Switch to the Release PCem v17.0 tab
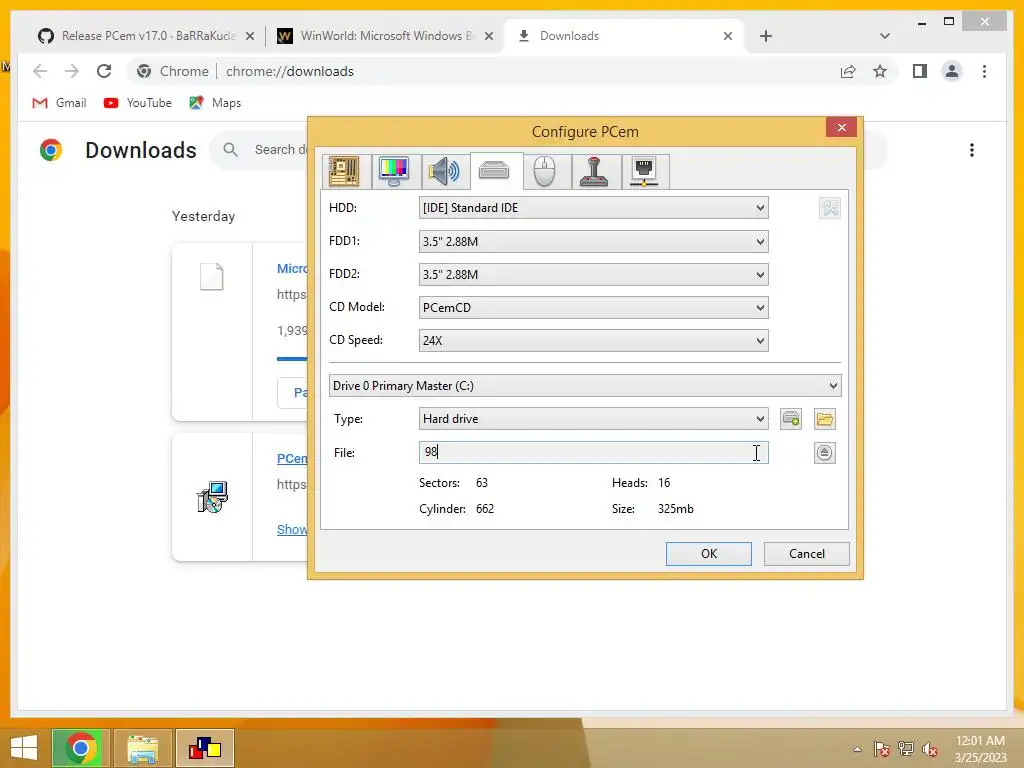Image resolution: width=1024 pixels, height=768 pixels. click(146, 36)
